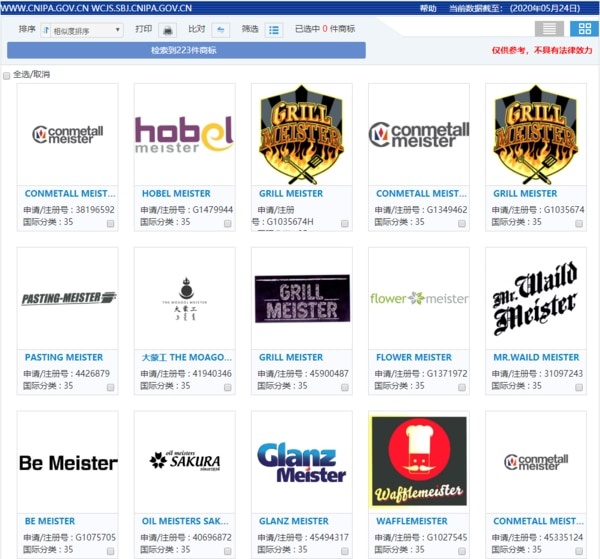This screenshot has width=600, height=559.
Task: Open the FLOWER MEISTER title link
Action: (x=414, y=357)
